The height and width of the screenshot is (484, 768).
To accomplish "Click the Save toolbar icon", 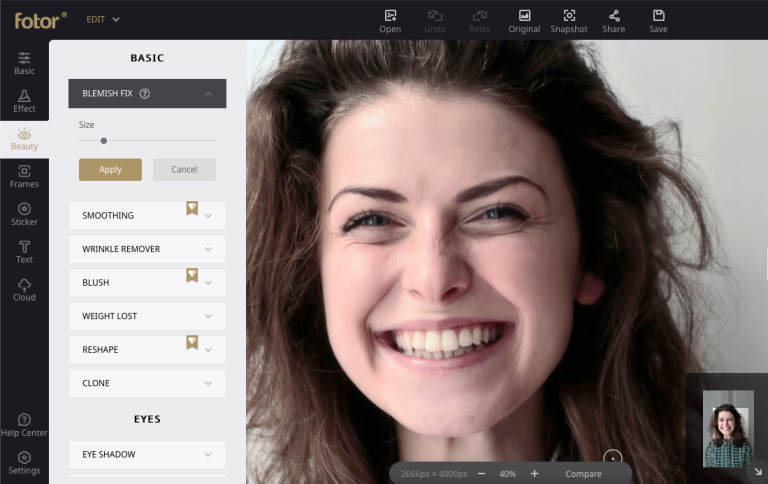I will coord(658,22).
